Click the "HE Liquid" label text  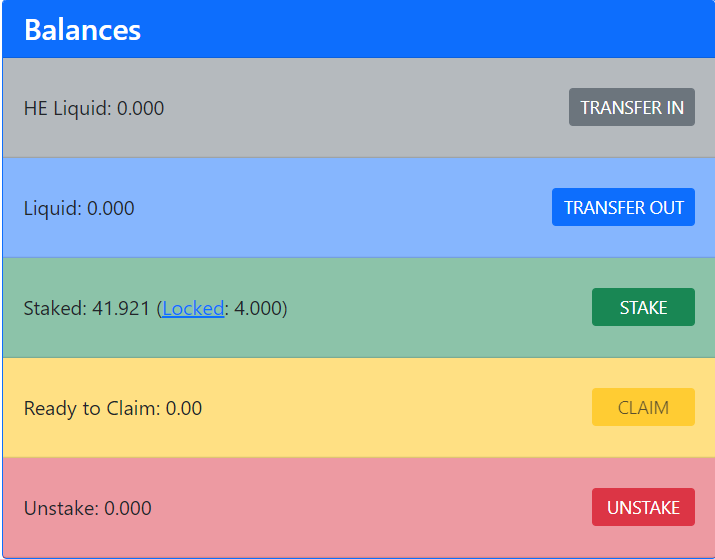(x=65, y=109)
